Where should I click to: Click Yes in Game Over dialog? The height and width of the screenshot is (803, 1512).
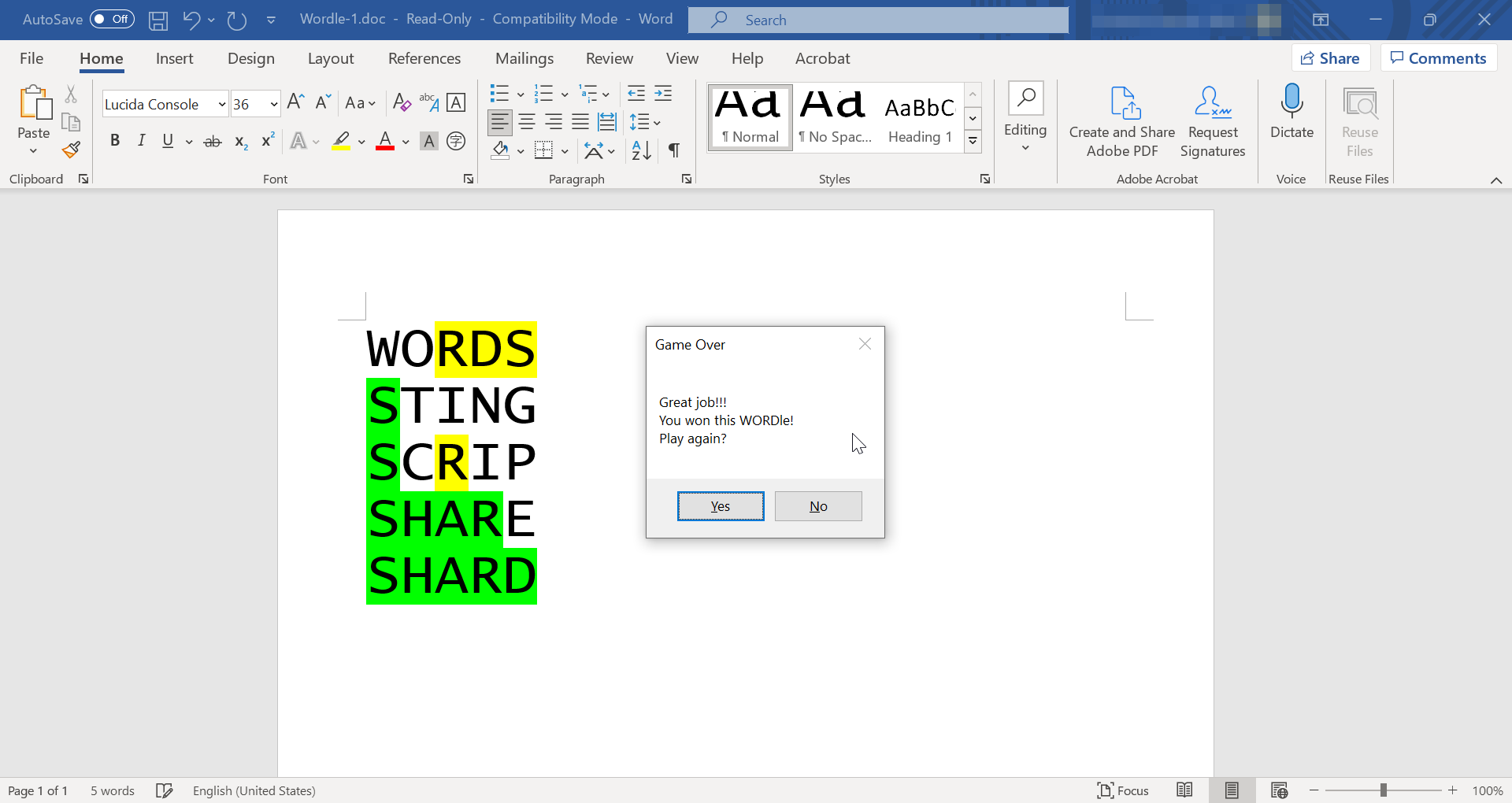(x=721, y=506)
